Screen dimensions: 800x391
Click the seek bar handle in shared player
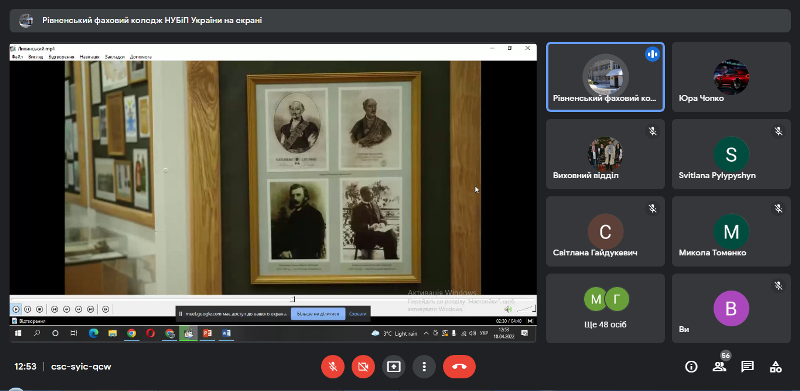[x=293, y=299]
